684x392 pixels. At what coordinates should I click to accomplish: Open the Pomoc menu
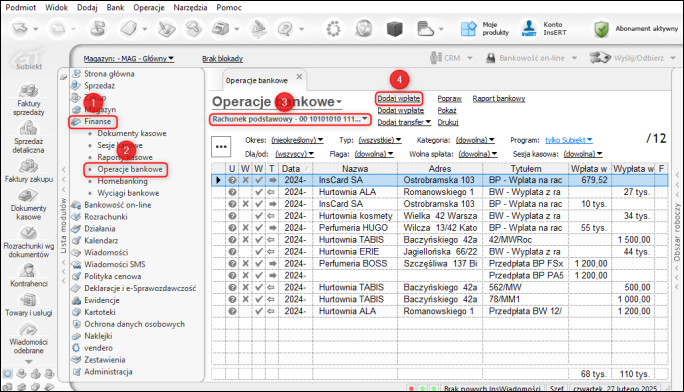click(x=229, y=7)
